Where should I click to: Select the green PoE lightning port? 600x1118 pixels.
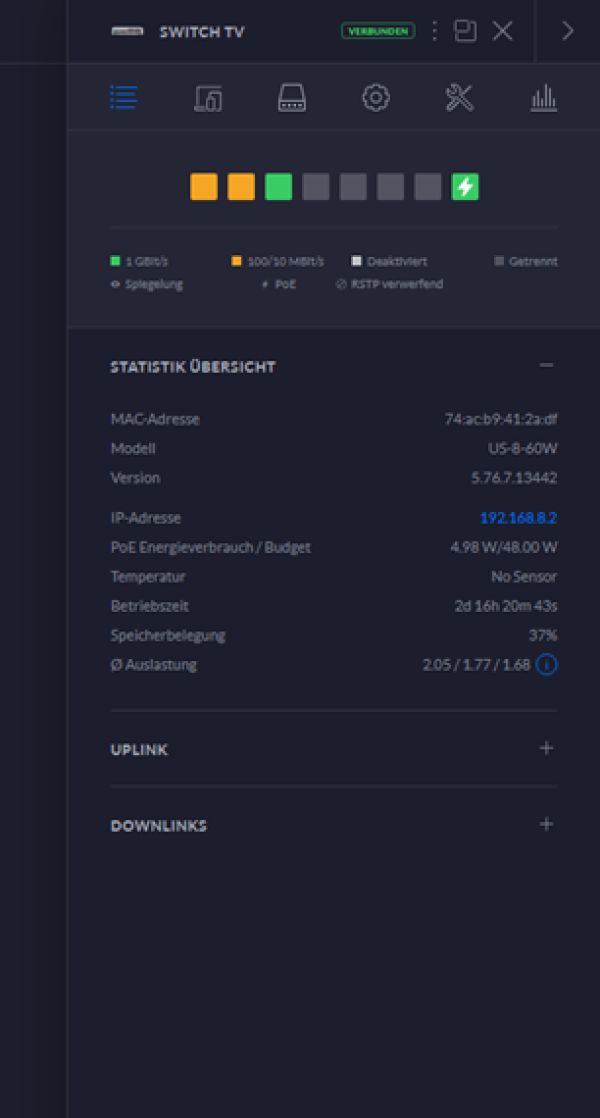[x=465, y=187]
